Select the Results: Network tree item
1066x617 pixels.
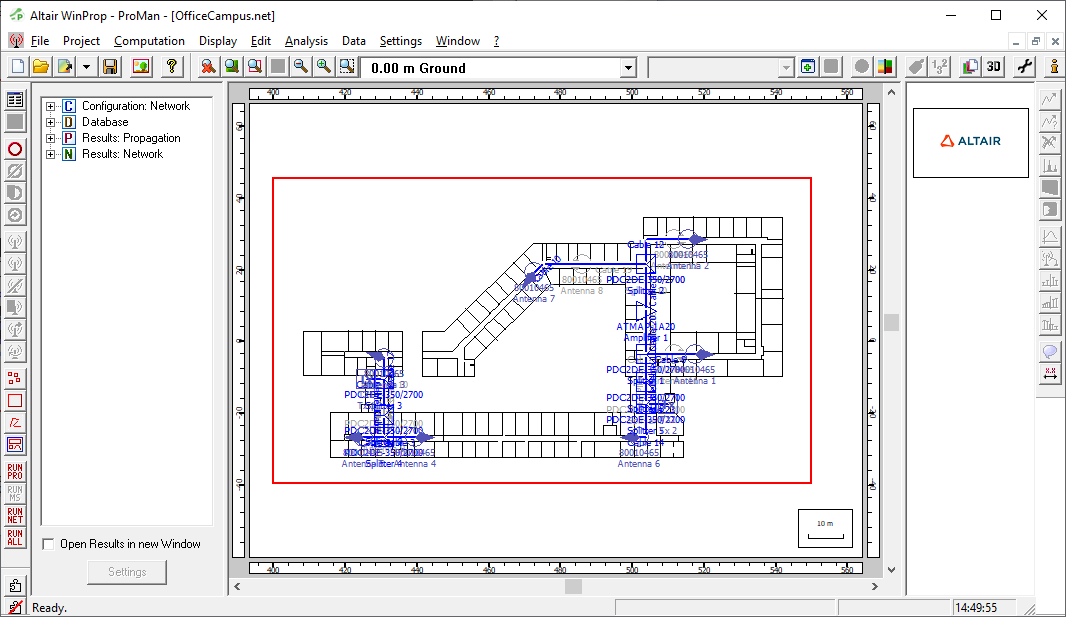pos(122,154)
